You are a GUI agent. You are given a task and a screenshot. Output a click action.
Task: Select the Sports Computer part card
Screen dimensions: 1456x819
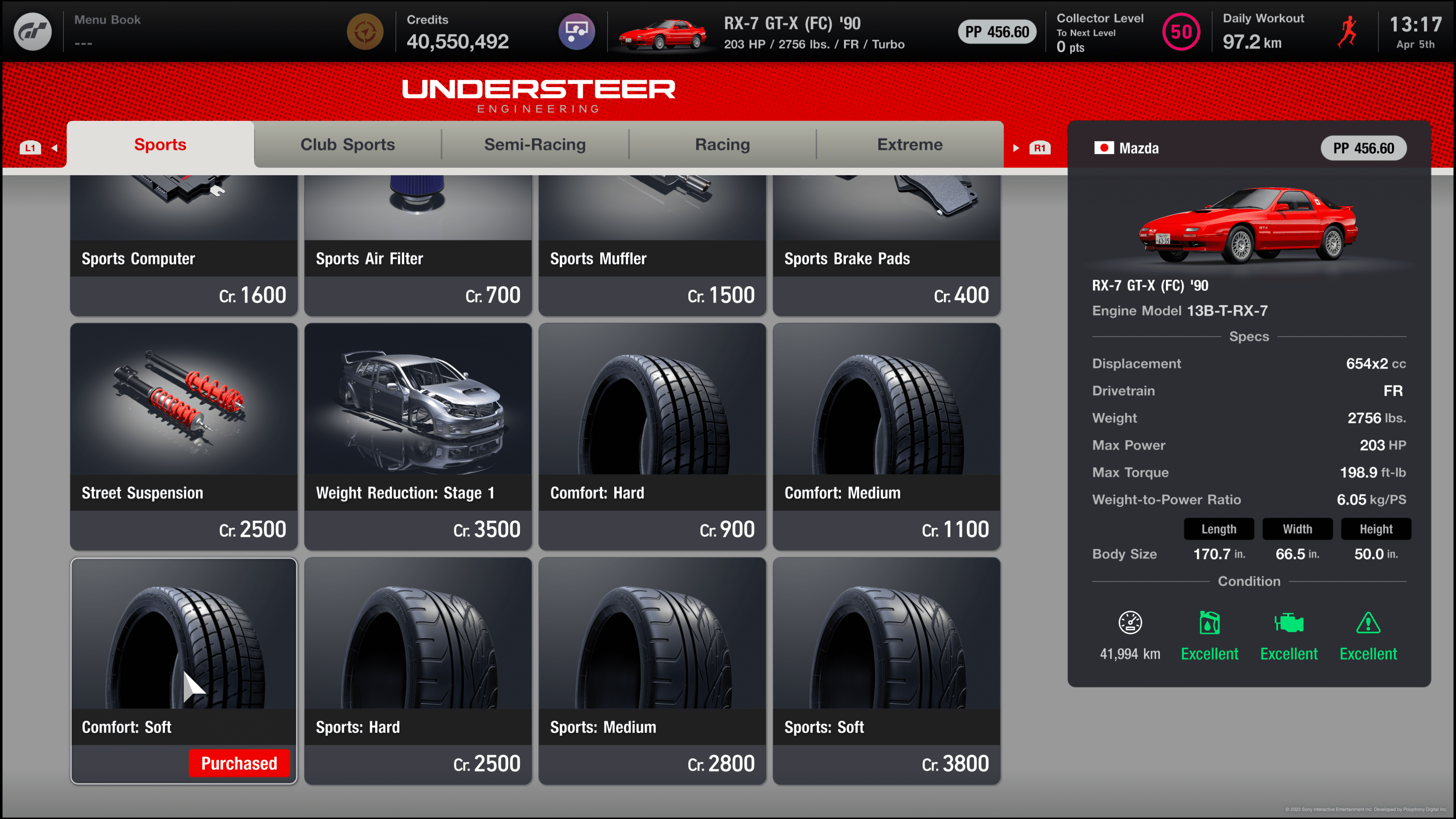pos(184,245)
